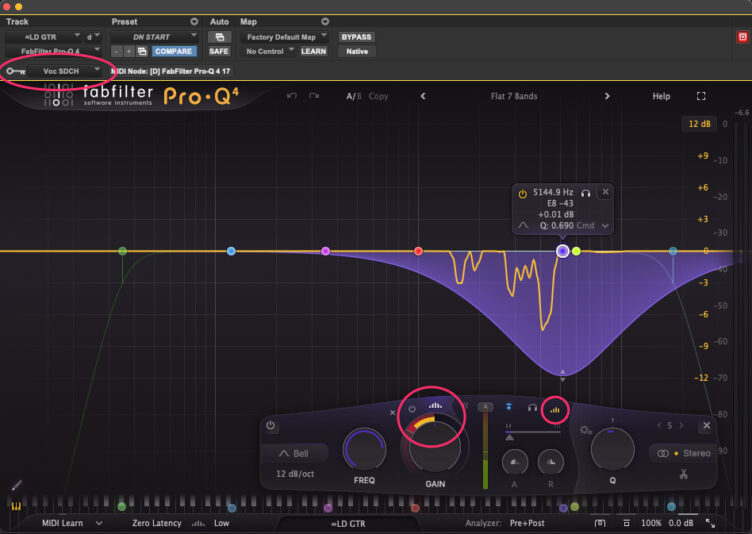Click the Preset section menu circle icon
Viewport: 752px width, 534px height.
coord(194,22)
